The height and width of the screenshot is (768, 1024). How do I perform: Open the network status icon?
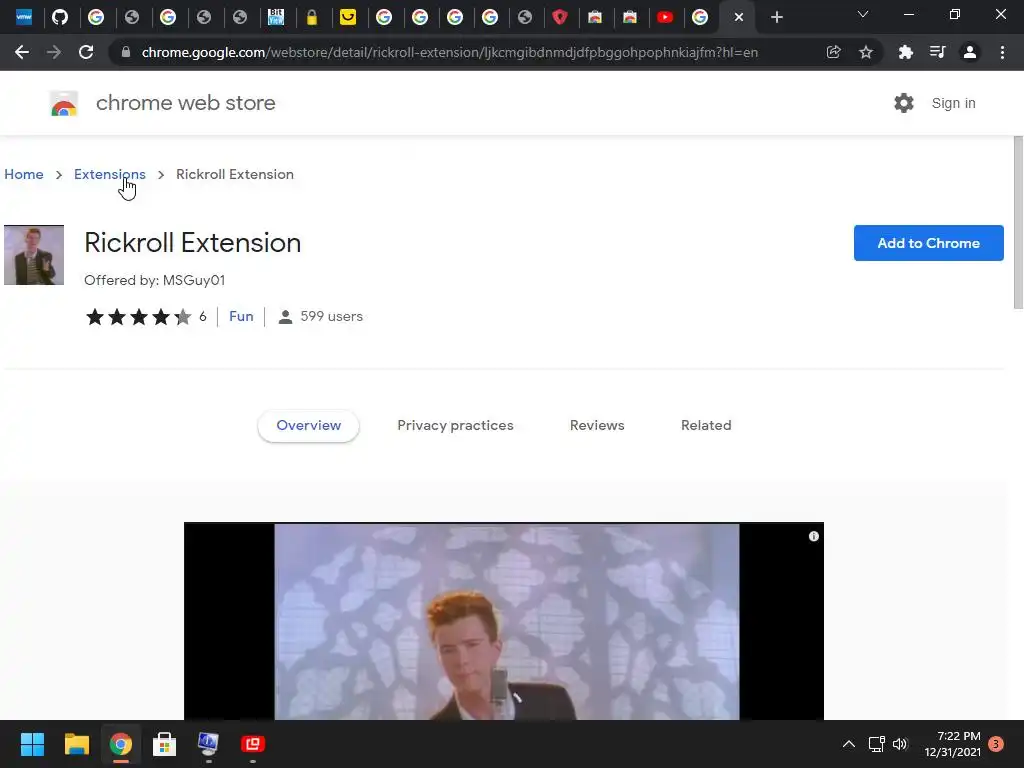(876, 744)
